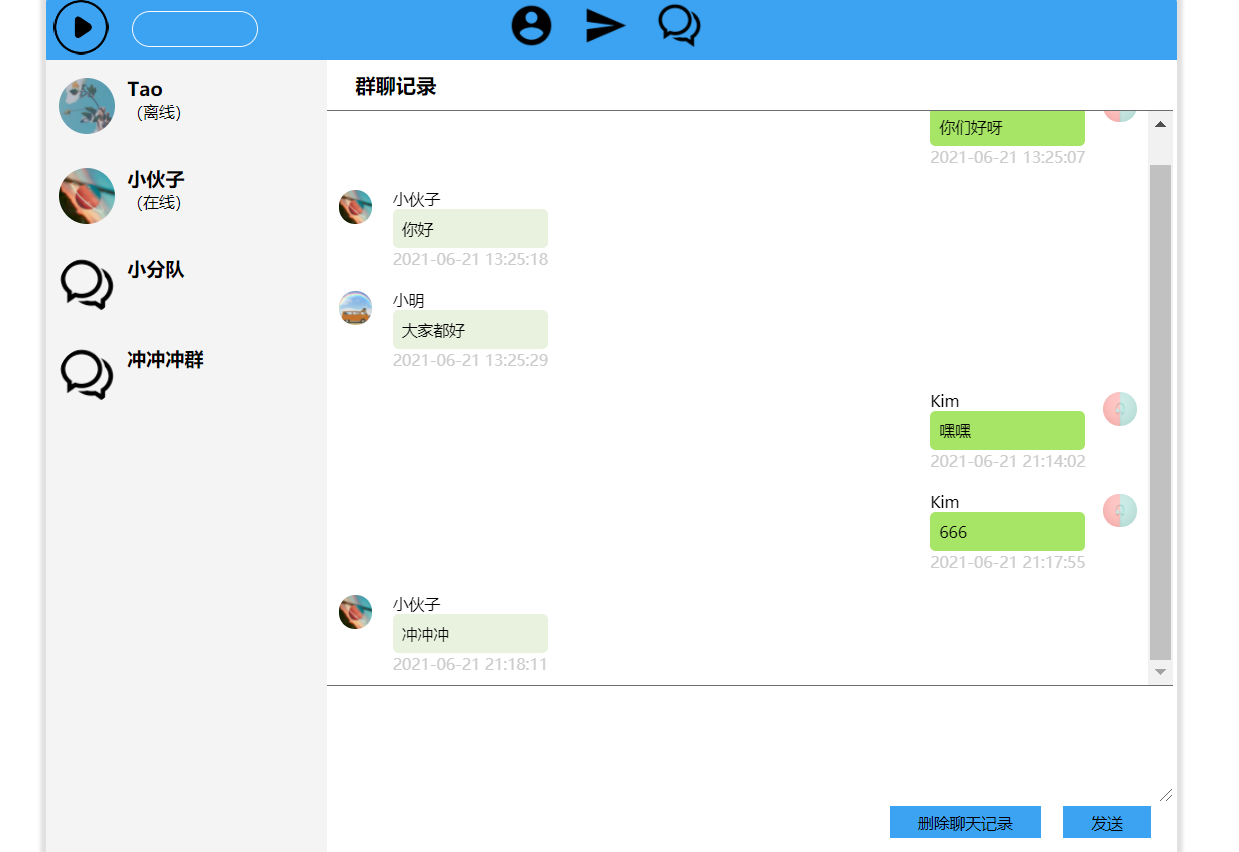Image resolution: width=1239 pixels, height=852 pixels.
Task: Open the 小分队 group chat icon
Action: pyautogui.click(x=86, y=284)
